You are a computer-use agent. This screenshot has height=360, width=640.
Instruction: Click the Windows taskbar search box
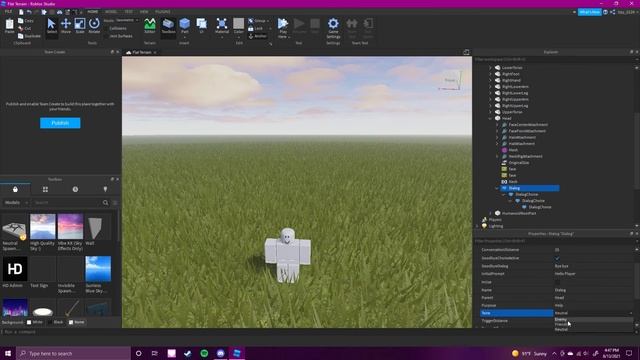(x=73, y=353)
